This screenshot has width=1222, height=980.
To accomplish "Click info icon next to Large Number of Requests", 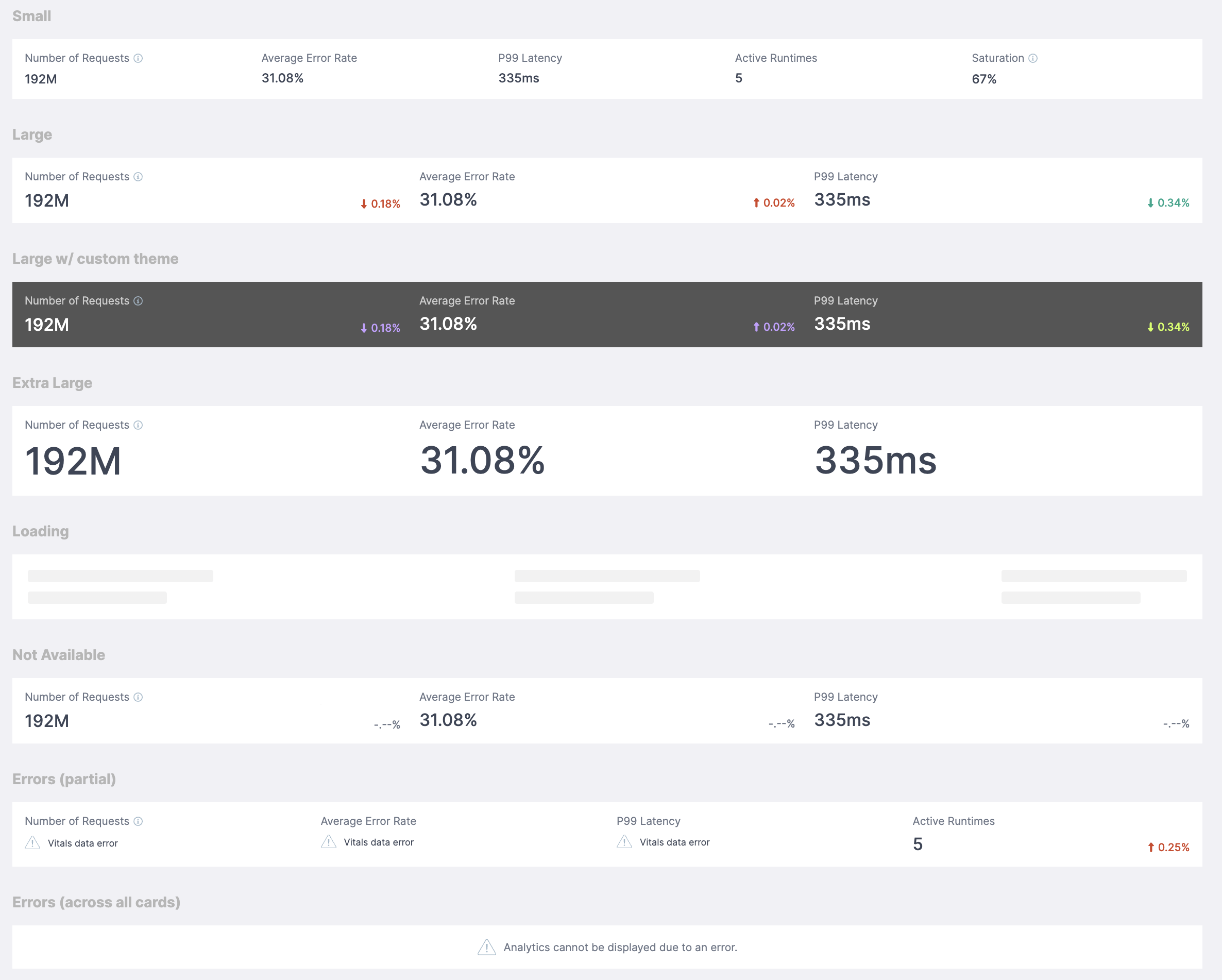I will click(138, 177).
